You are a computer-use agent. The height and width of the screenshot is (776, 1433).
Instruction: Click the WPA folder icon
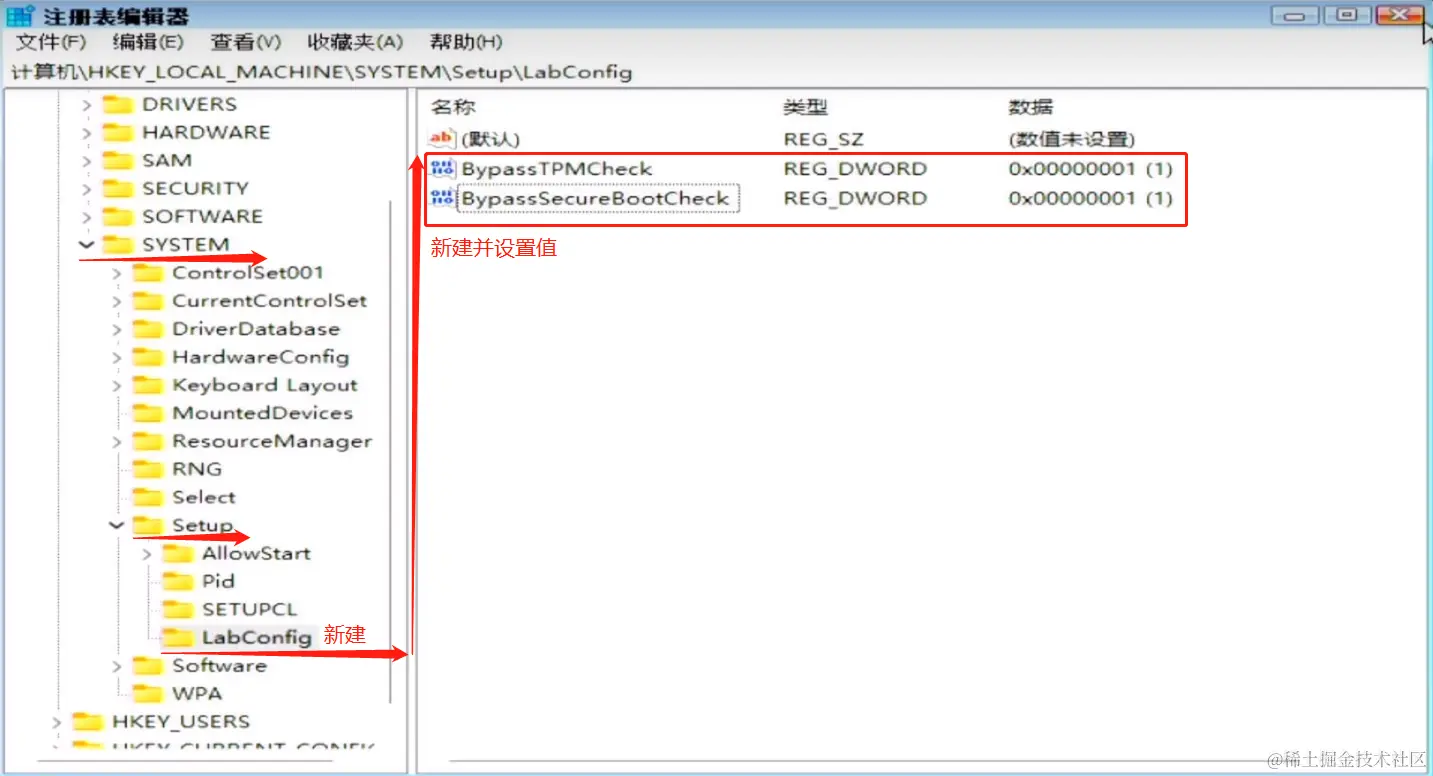[x=148, y=692]
